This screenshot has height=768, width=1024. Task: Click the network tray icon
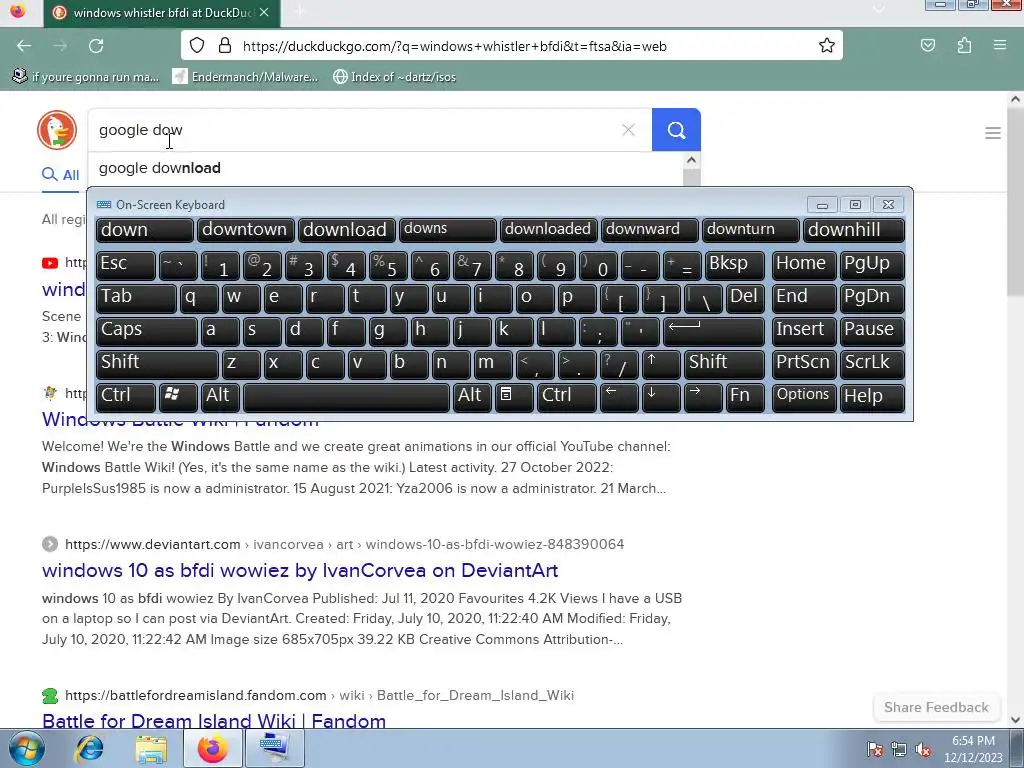(899, 749)
